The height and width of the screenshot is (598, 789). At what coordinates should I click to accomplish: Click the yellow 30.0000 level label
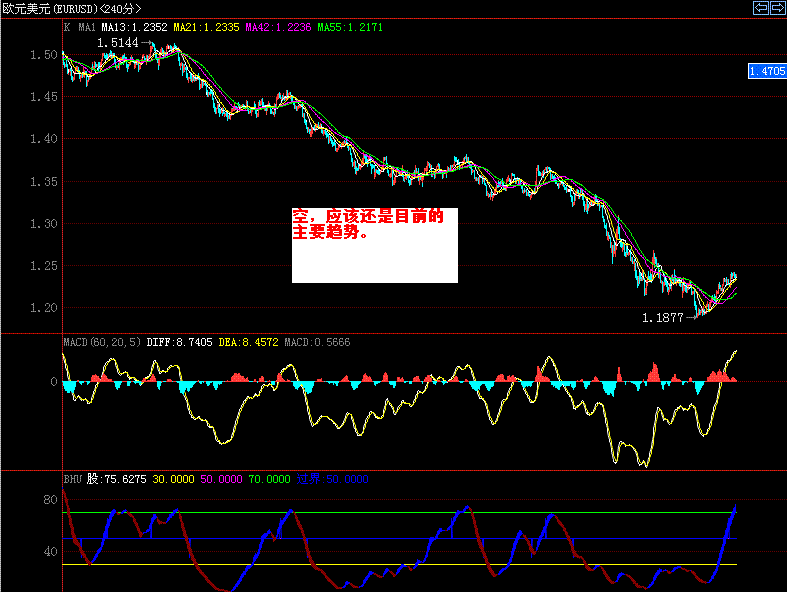click(x=173, y=479)
